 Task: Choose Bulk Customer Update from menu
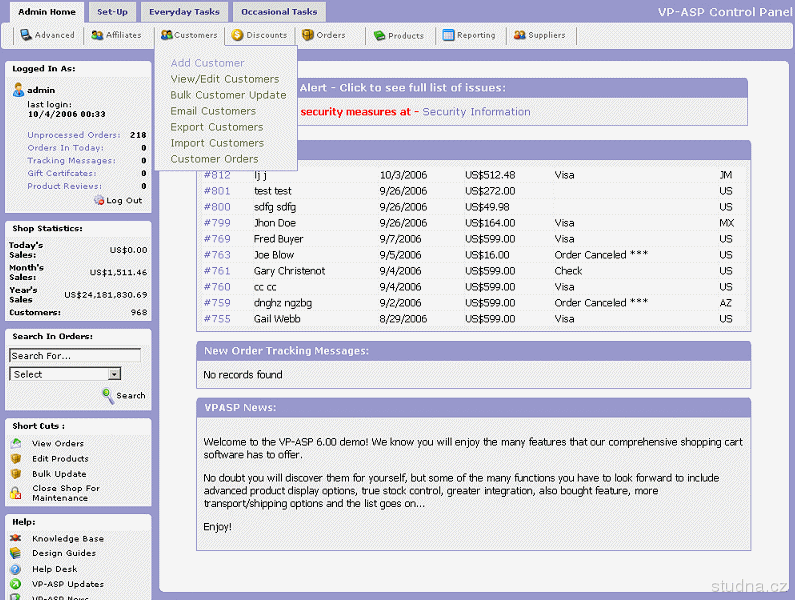tap(228, 95)
